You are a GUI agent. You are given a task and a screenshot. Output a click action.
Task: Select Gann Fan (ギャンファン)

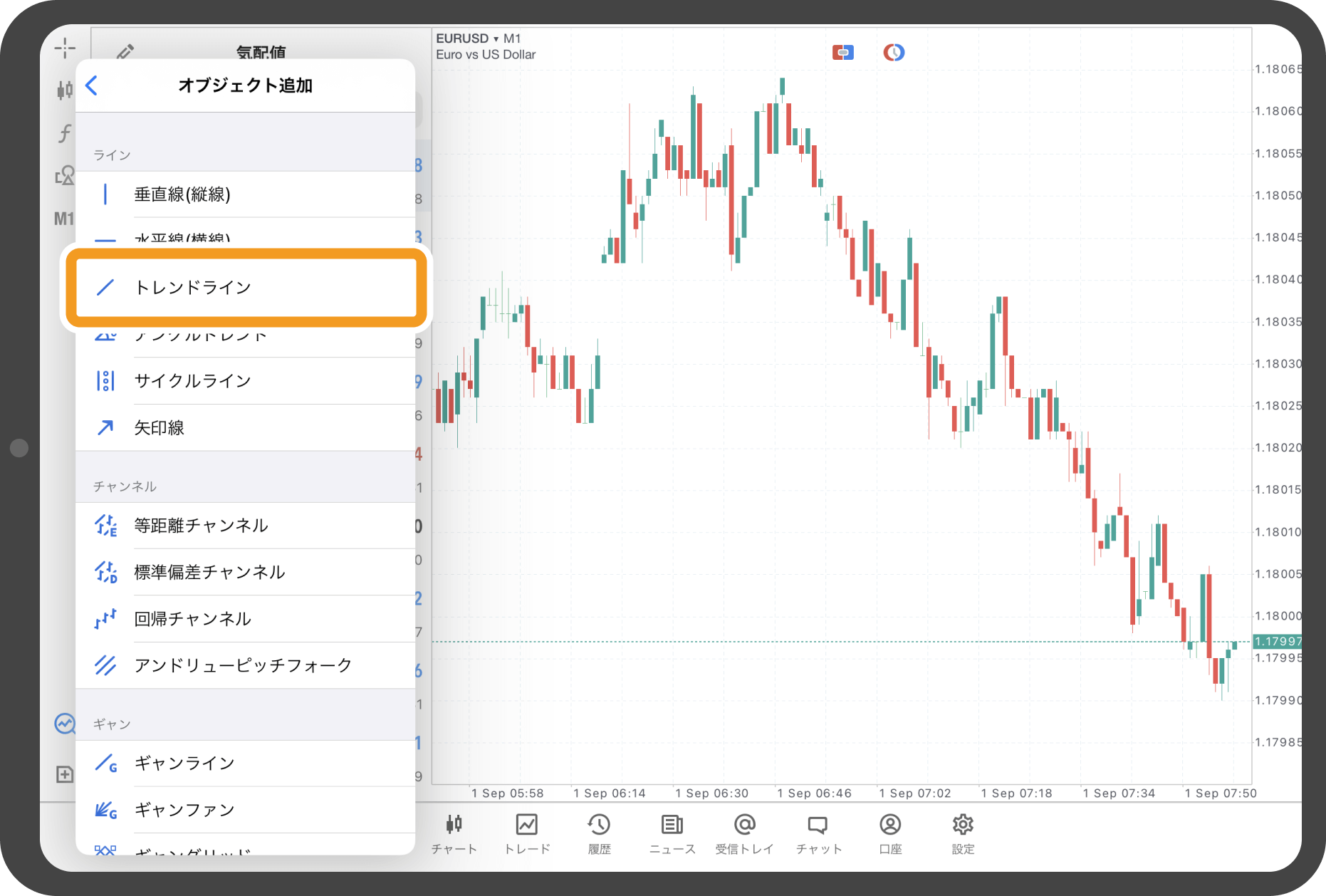click(x=245, y=810)
